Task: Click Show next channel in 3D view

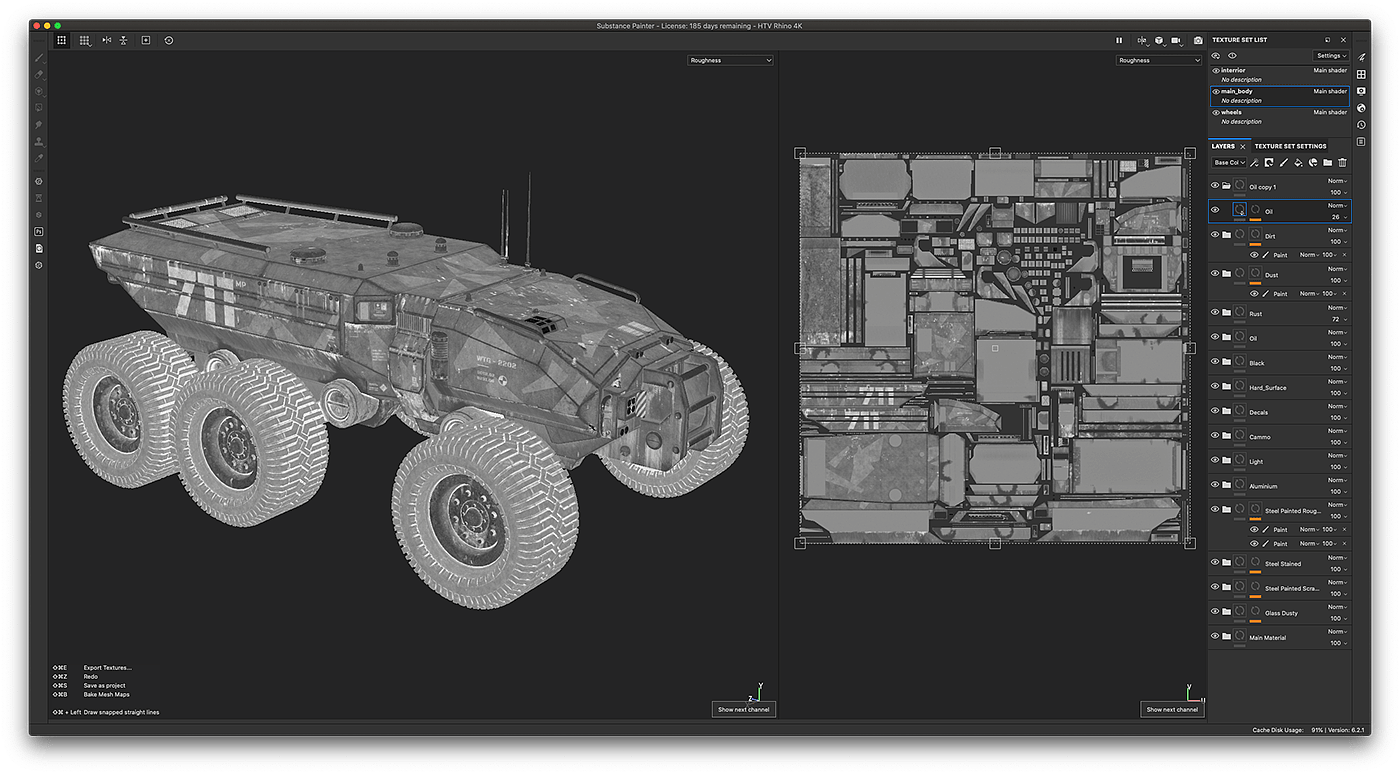Action: tap(745, 709)
